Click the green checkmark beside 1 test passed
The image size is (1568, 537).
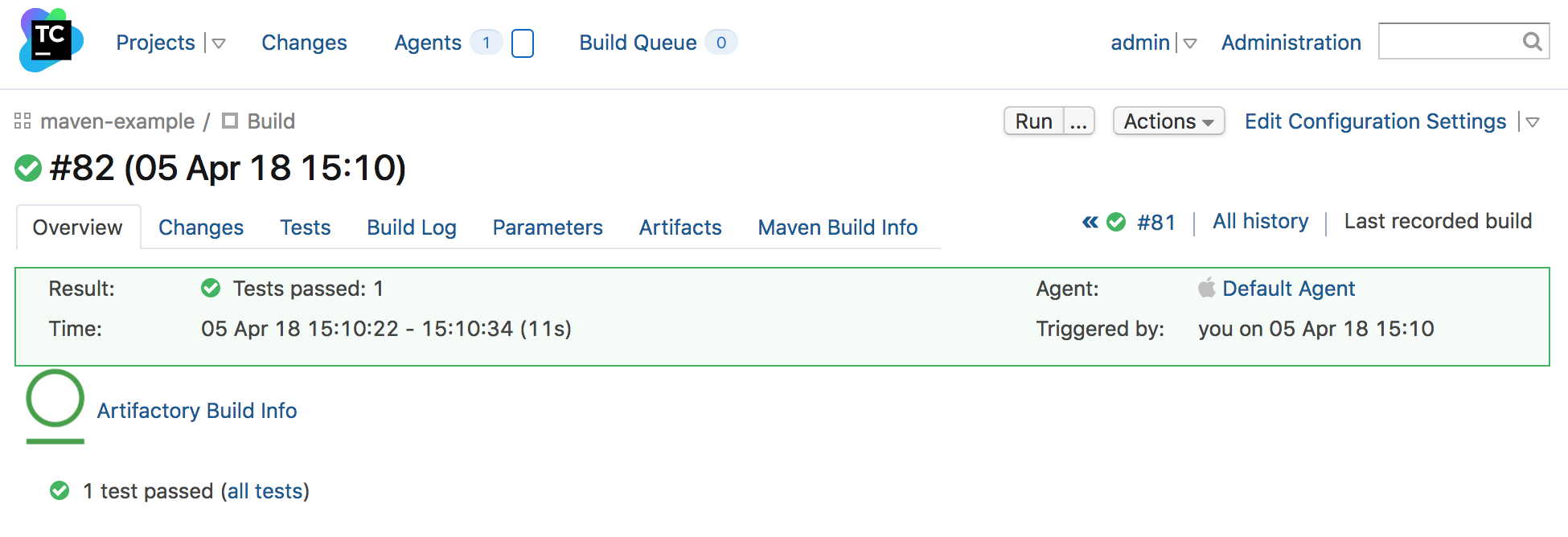pyautogui.click(x=61, y=490)
